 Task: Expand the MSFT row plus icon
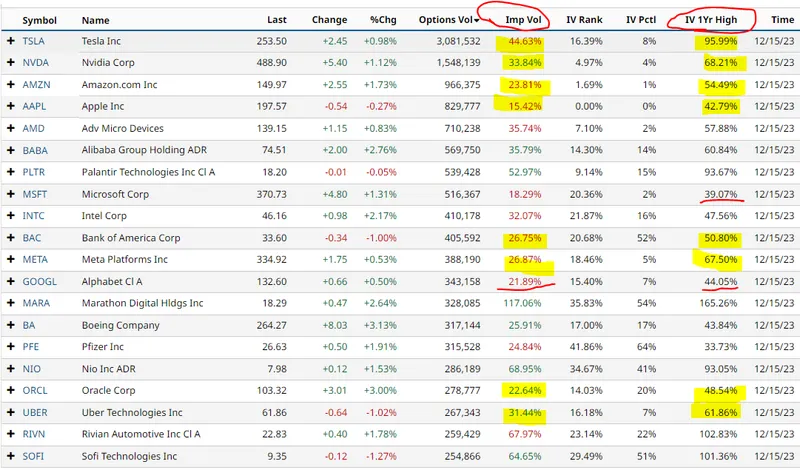tap(11, 194)
